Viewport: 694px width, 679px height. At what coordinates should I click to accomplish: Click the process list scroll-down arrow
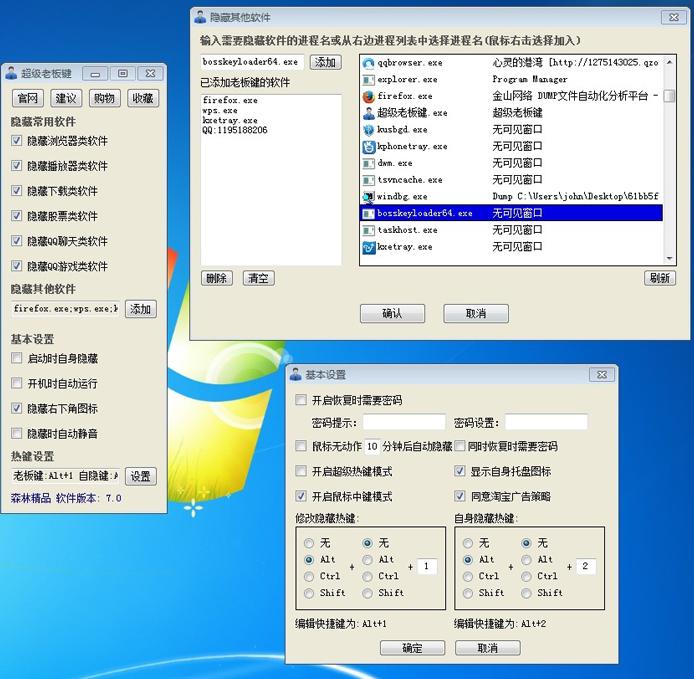(x=670, y=258)
